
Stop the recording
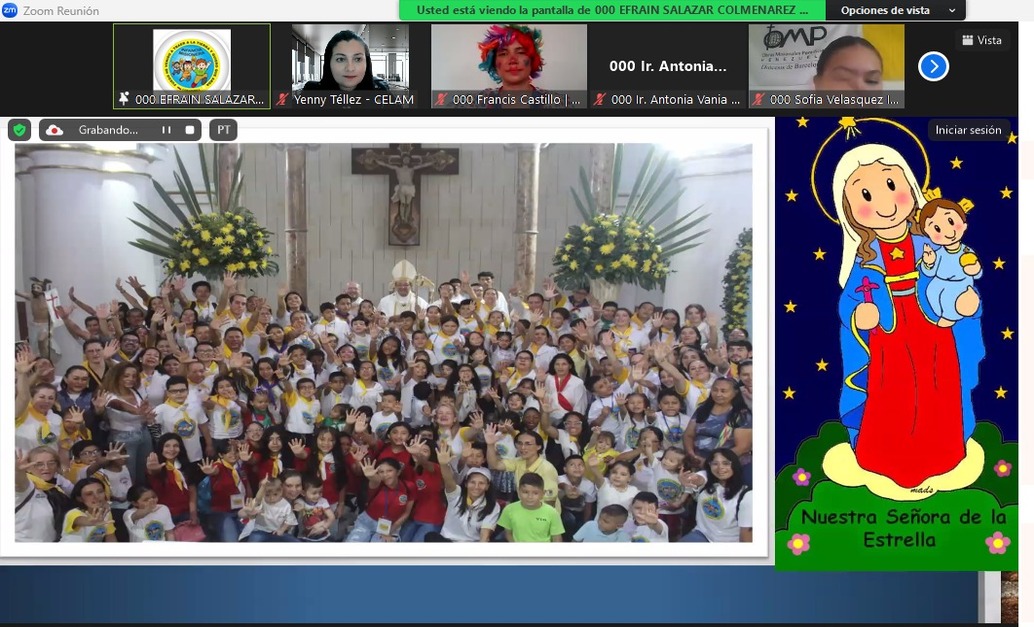[189, 130]
